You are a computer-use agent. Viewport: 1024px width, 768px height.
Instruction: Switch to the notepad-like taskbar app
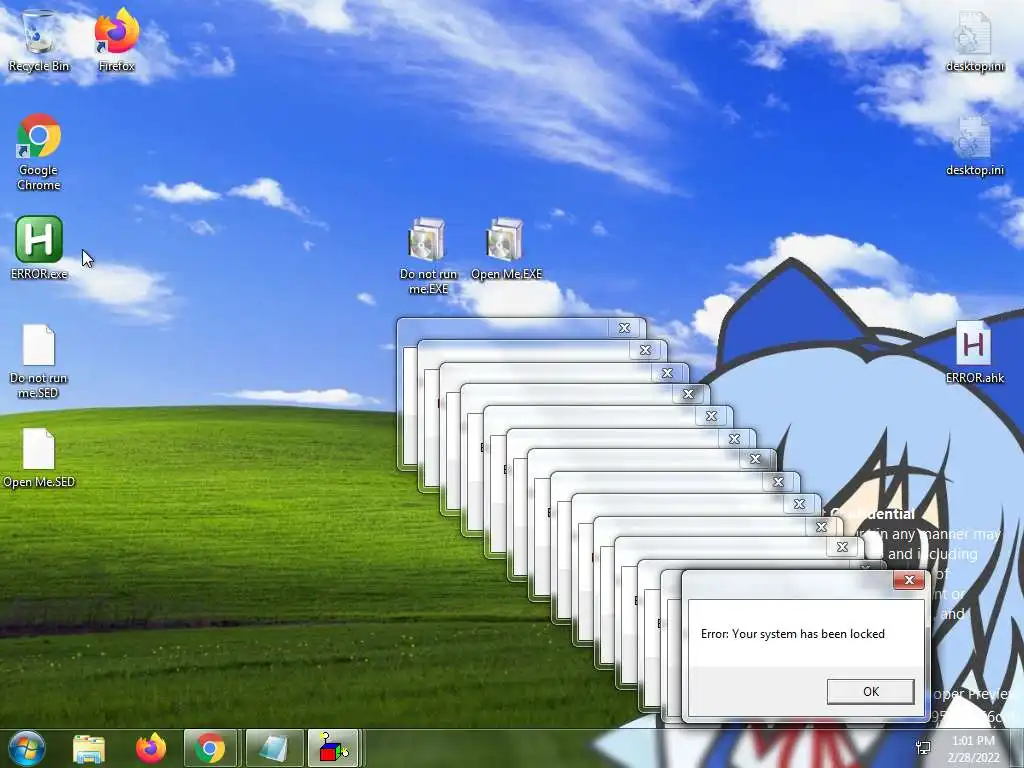coord(274,748)
